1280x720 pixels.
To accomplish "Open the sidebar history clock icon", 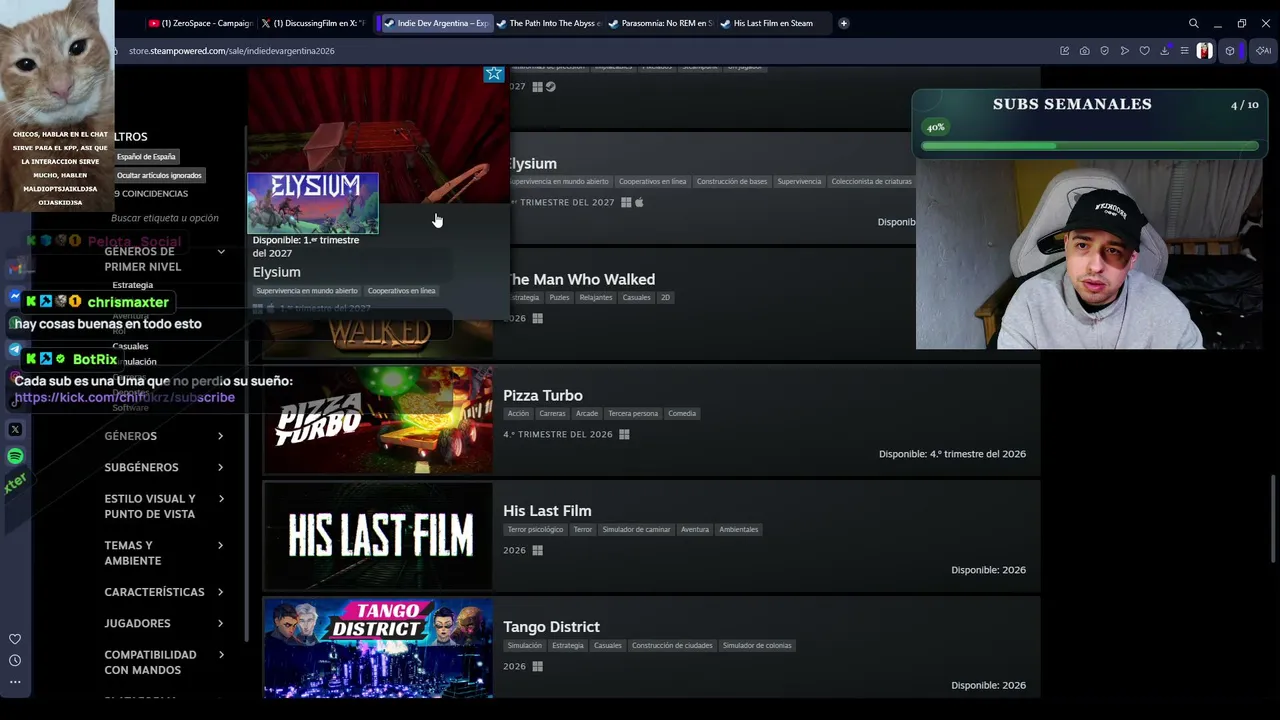I will (x=15, y=660).
